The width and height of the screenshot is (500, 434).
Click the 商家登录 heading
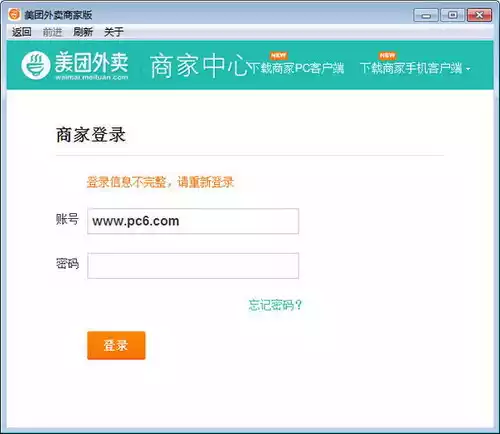(x=91, y=135)
